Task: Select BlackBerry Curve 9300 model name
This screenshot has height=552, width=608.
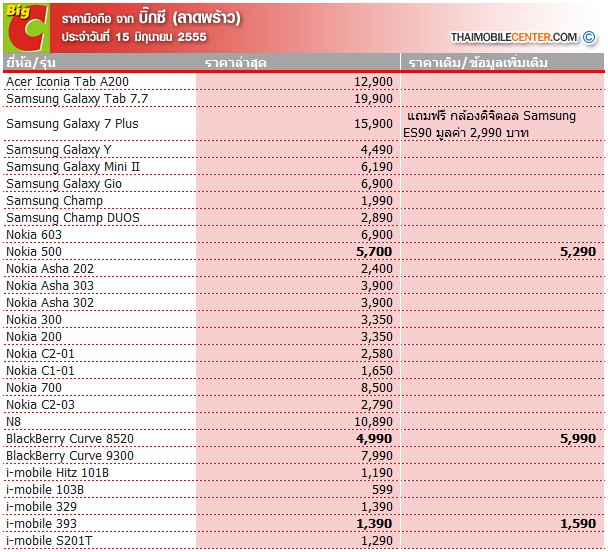Action: [70, 456]
